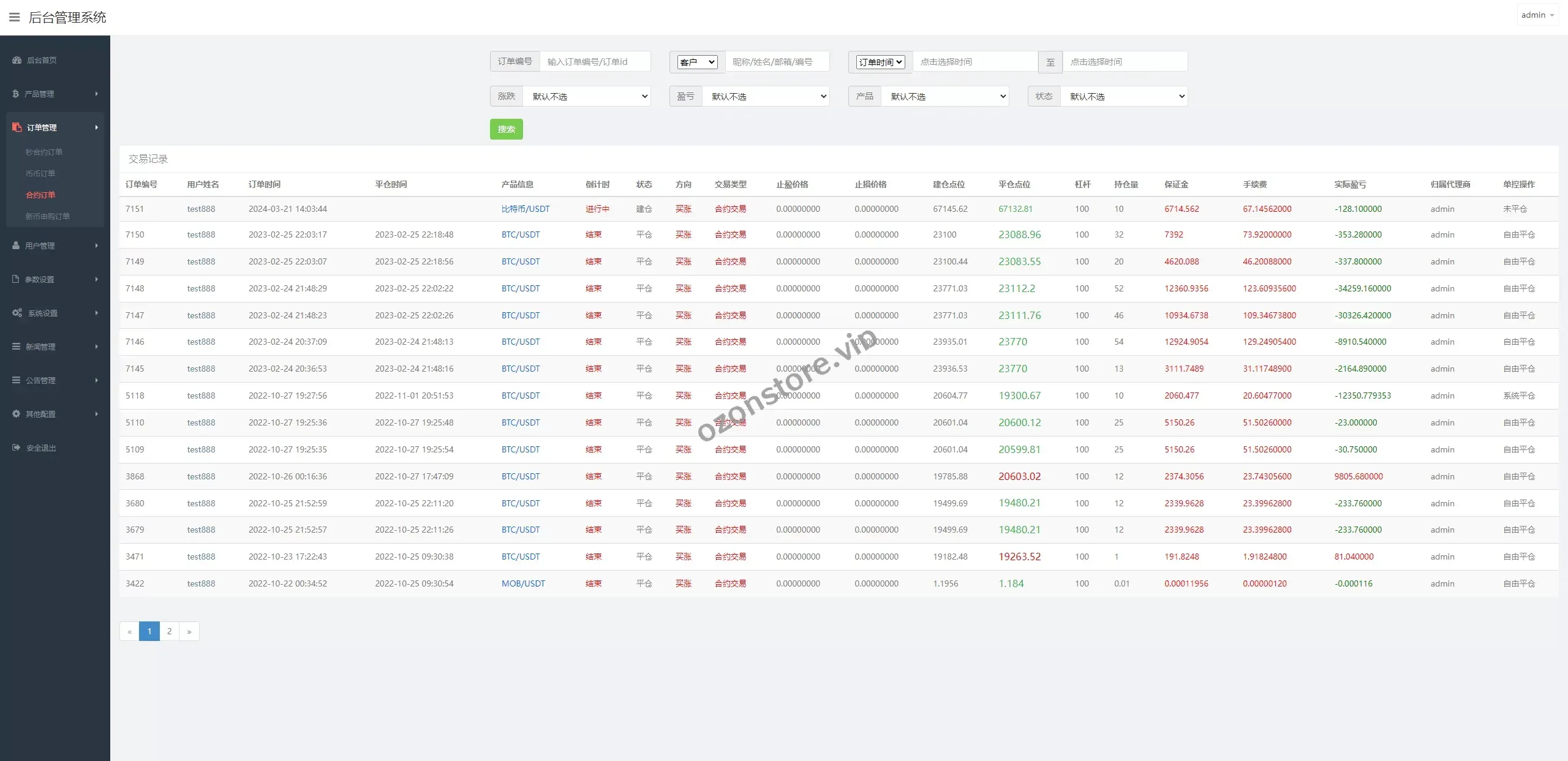
Task: Click the 安全退出 logout icon
Action: click(x=17, y=448)
